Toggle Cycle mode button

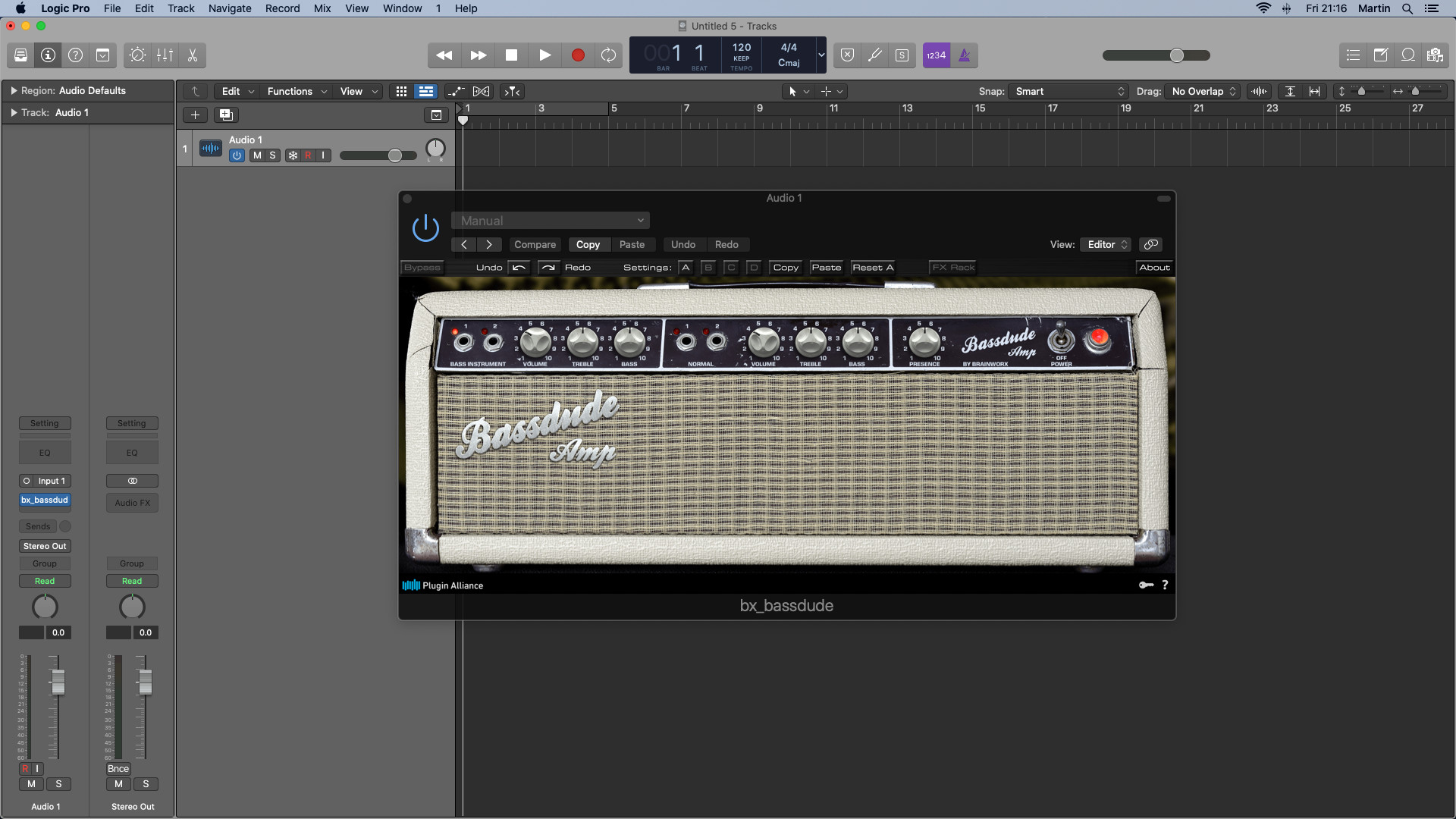(x=608, y=55)
